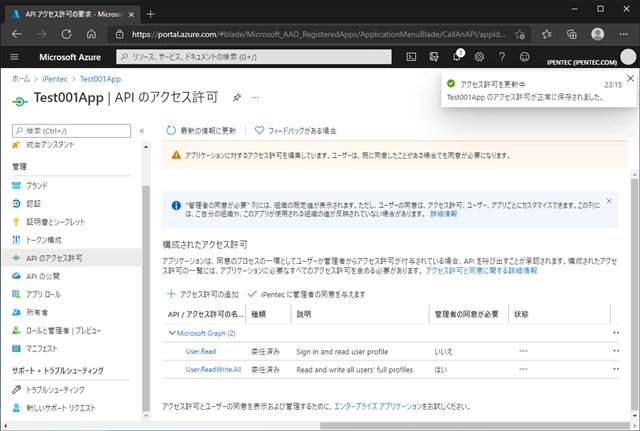Open the browser favorites list icon
Image resolution: width=640 pixels, height=431 pixels.
(547, 34)
